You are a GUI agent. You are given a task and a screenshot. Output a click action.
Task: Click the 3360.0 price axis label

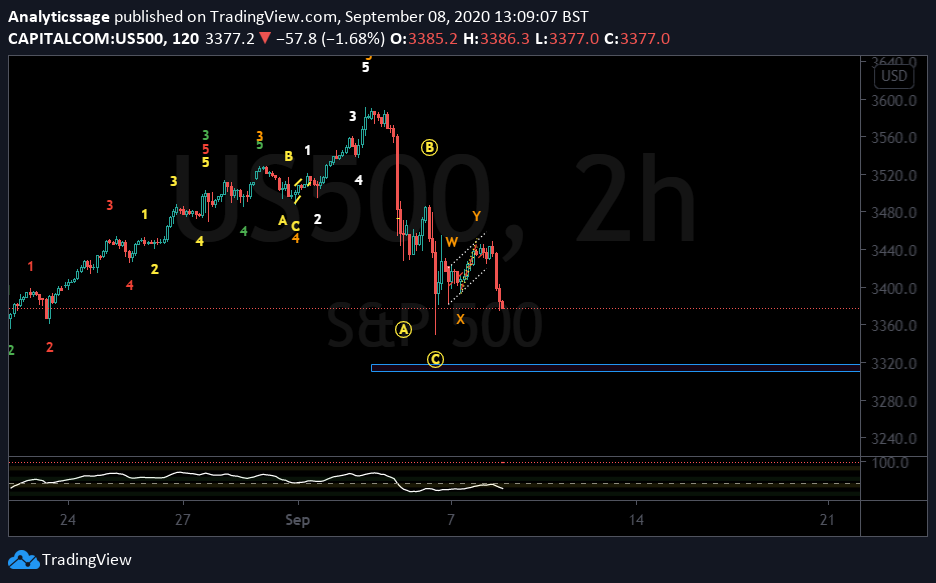[893, 326]
